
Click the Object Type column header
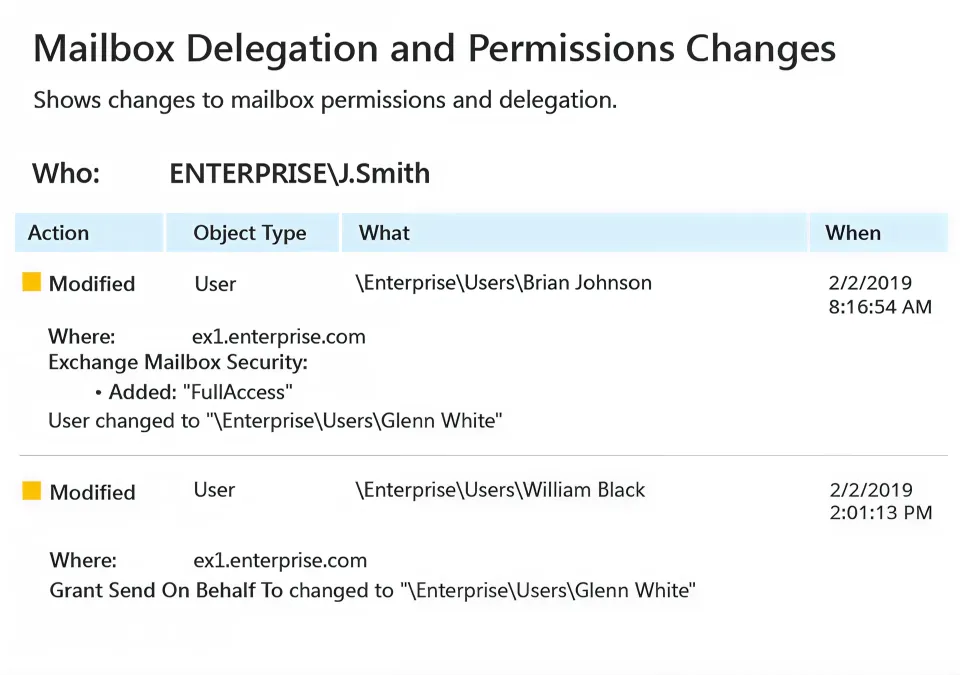coord(250,233)
